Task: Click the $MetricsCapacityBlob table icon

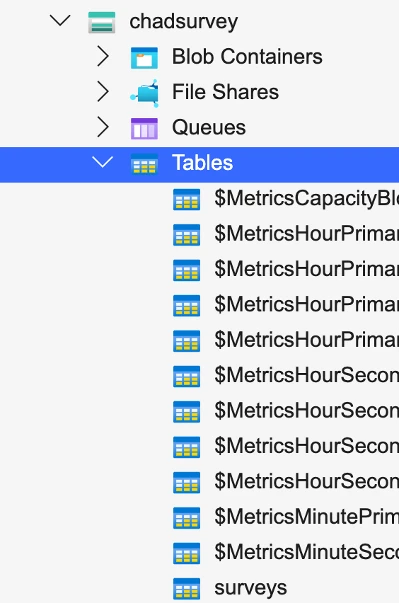Action: (x=187, y=200)
